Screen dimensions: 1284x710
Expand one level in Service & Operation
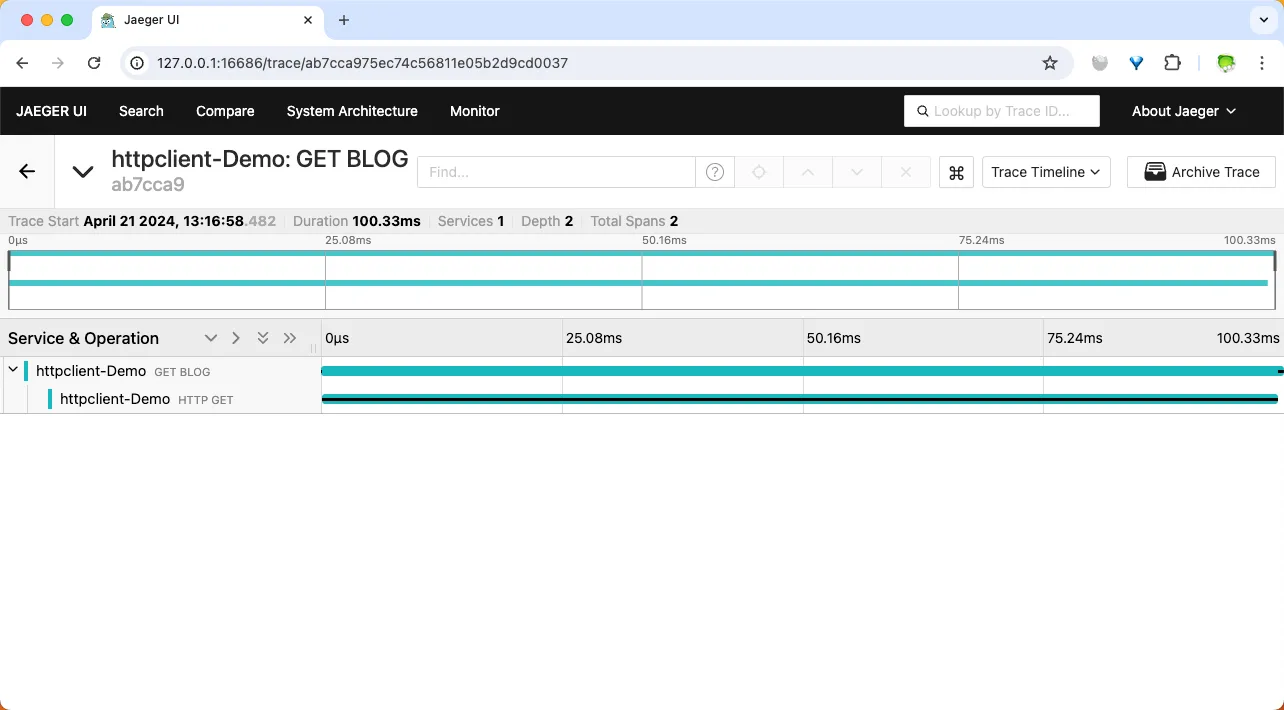(211, 338)
